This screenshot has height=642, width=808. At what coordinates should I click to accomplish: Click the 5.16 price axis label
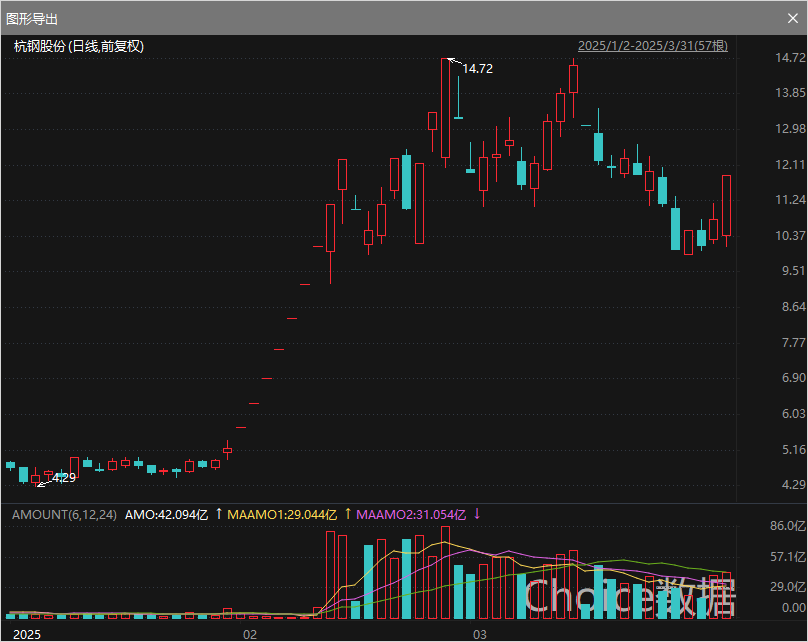[794, 450]
